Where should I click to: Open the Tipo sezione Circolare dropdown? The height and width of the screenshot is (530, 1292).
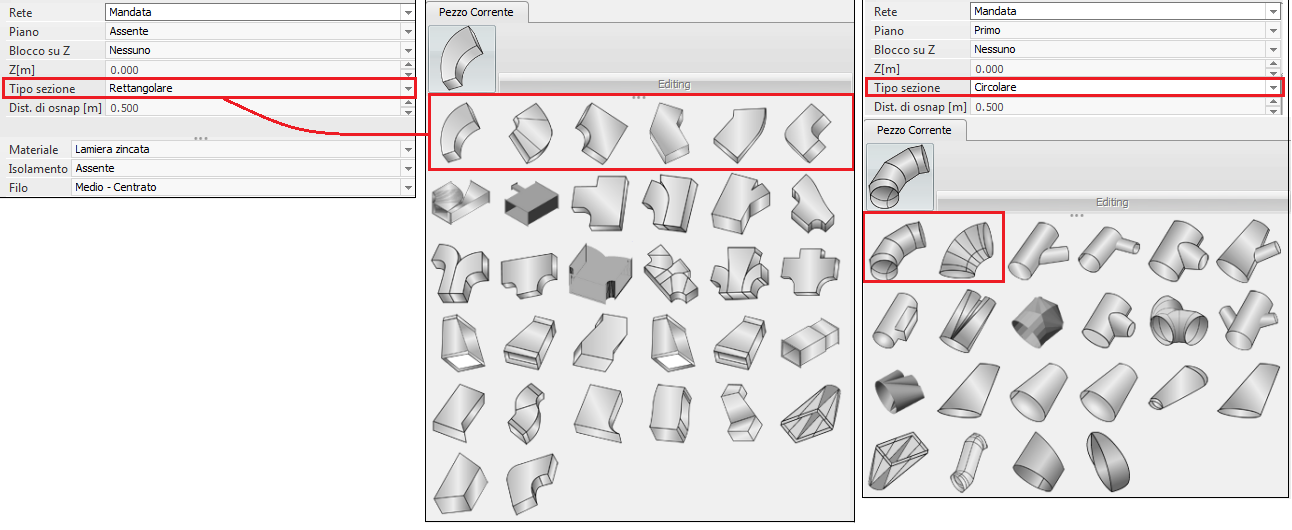pyautogui.click(x=1273, y=88)
